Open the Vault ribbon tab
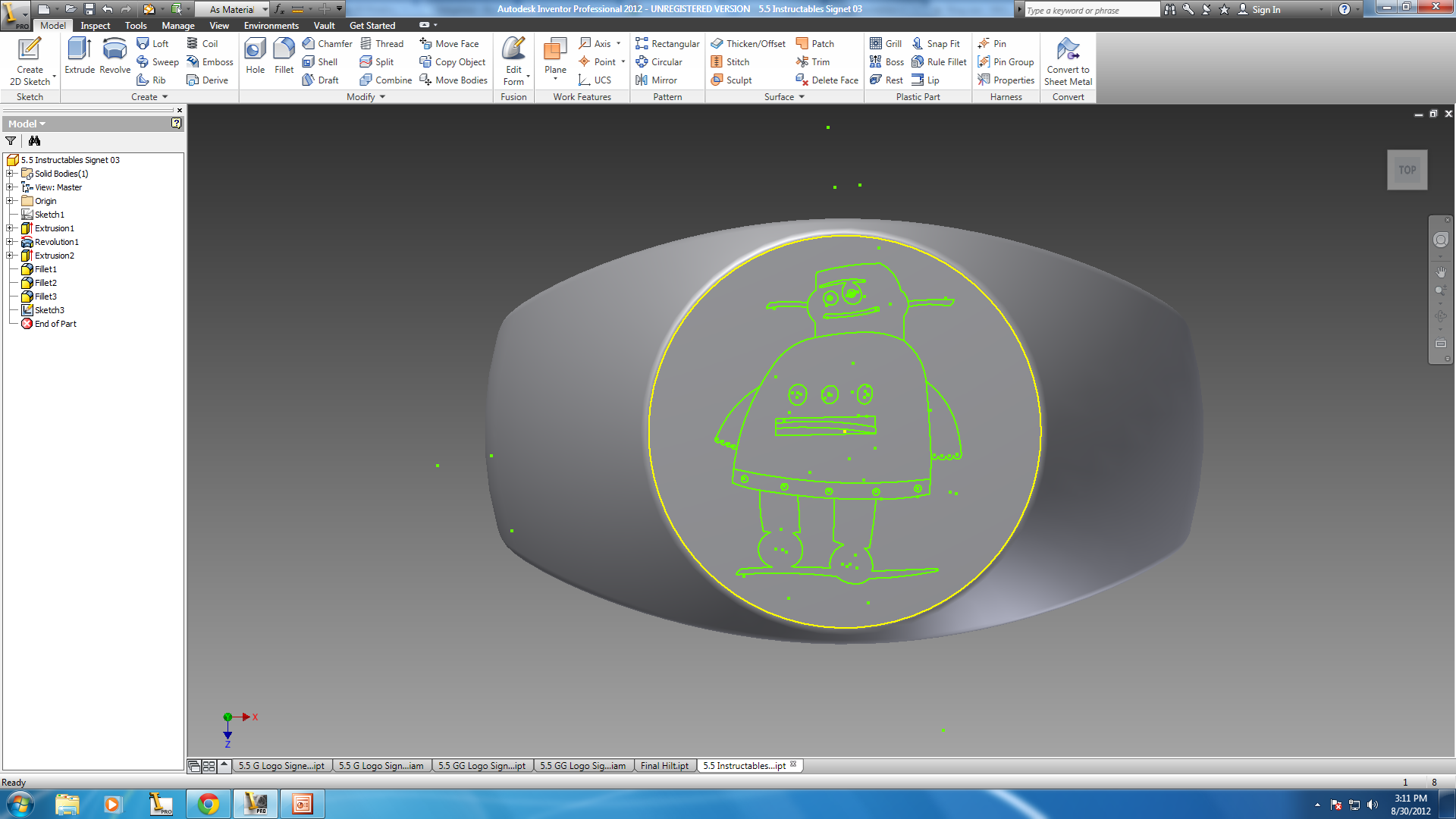 (325, 26)
